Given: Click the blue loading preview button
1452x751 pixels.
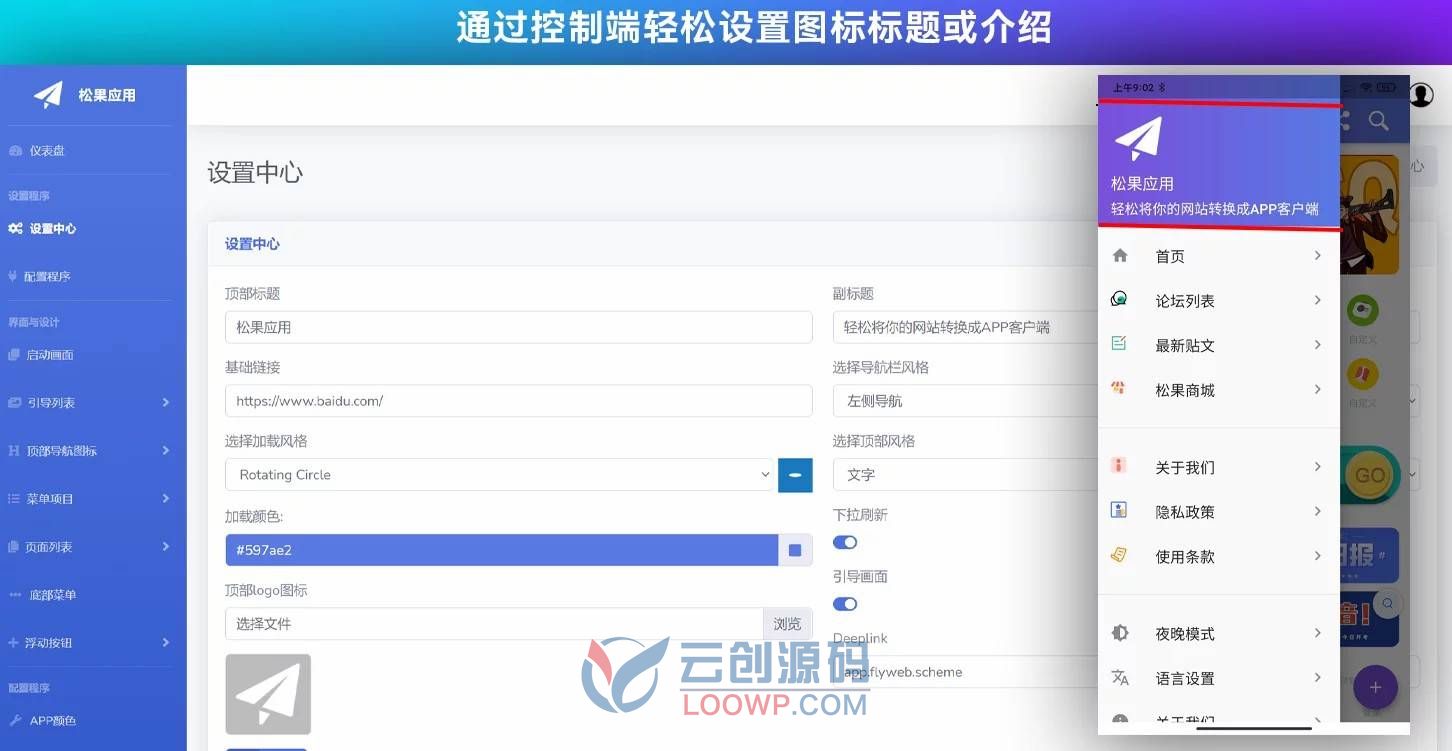Looking at the screenshot, I should (795, 475).
